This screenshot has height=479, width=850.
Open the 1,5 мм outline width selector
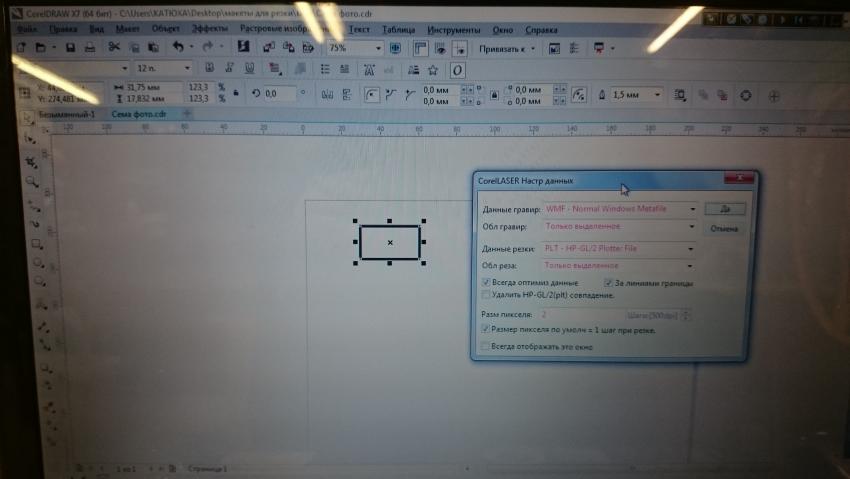click(x=658, y=94)
